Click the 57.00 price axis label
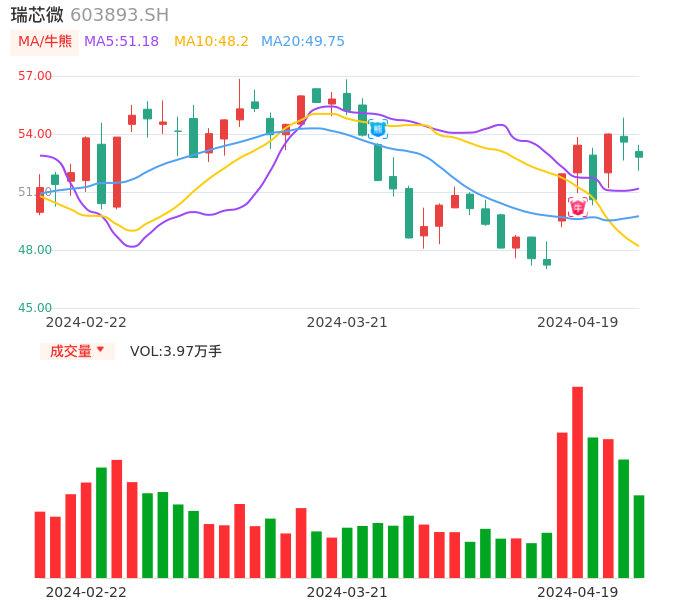The height and width of the screenshot is (606, 686). tap(35, 76)
